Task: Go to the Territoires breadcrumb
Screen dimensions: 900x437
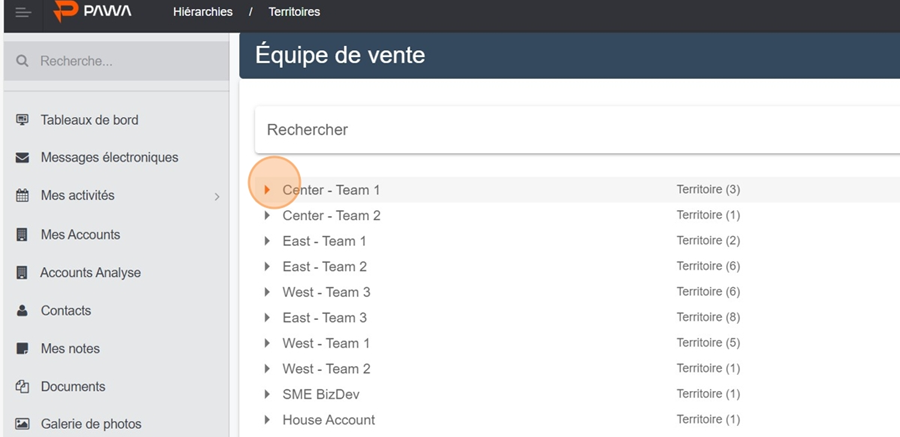Action: [294, 11]
